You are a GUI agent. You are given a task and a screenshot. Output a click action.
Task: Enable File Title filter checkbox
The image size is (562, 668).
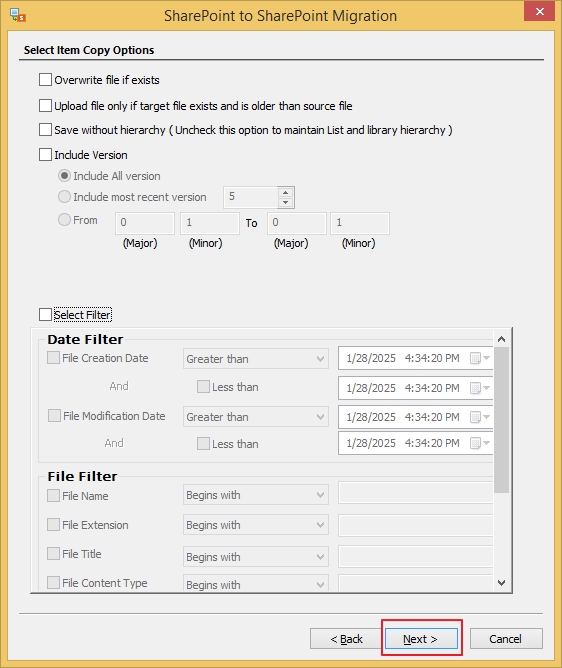[53, 553]
